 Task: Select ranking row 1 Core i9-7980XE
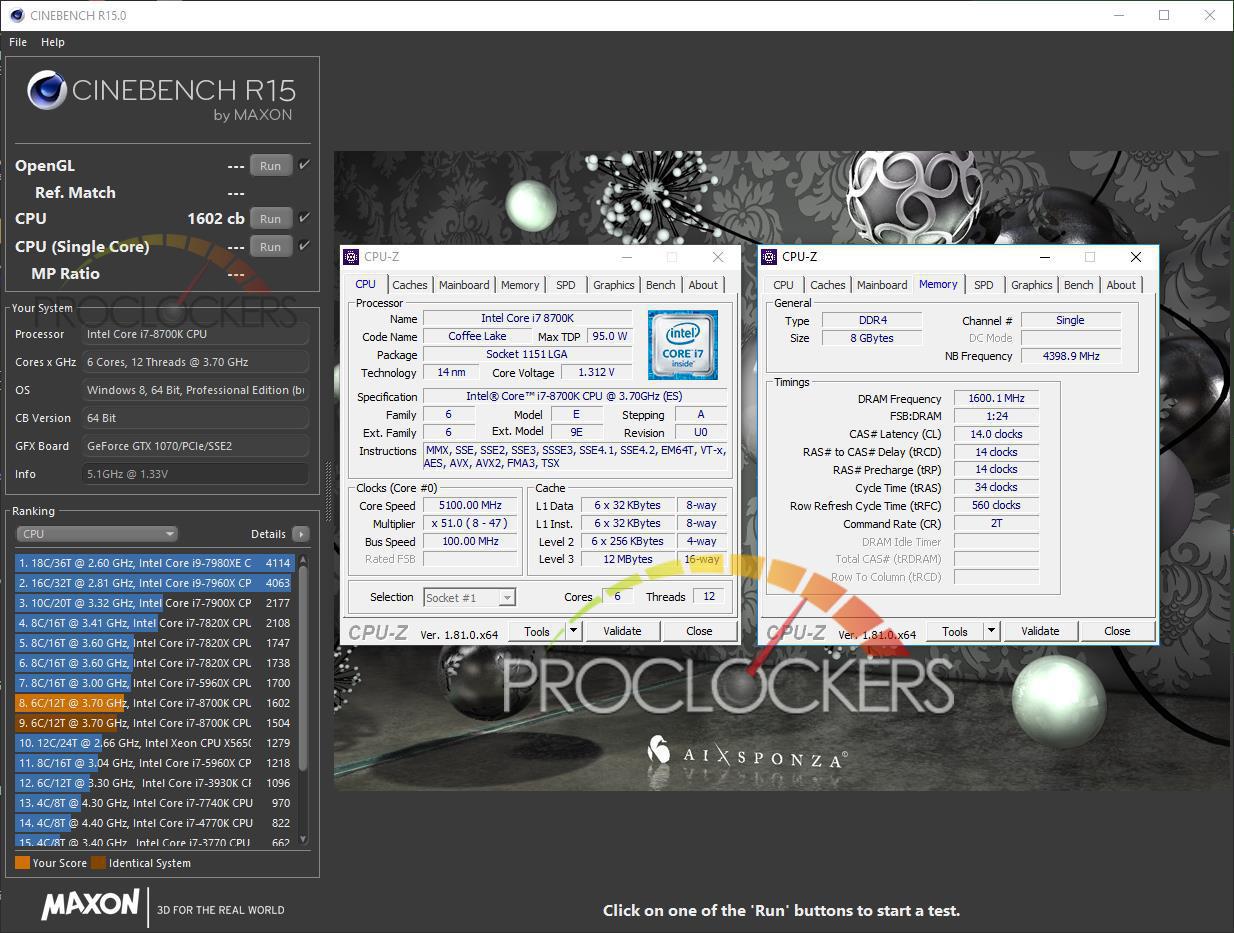154,563
